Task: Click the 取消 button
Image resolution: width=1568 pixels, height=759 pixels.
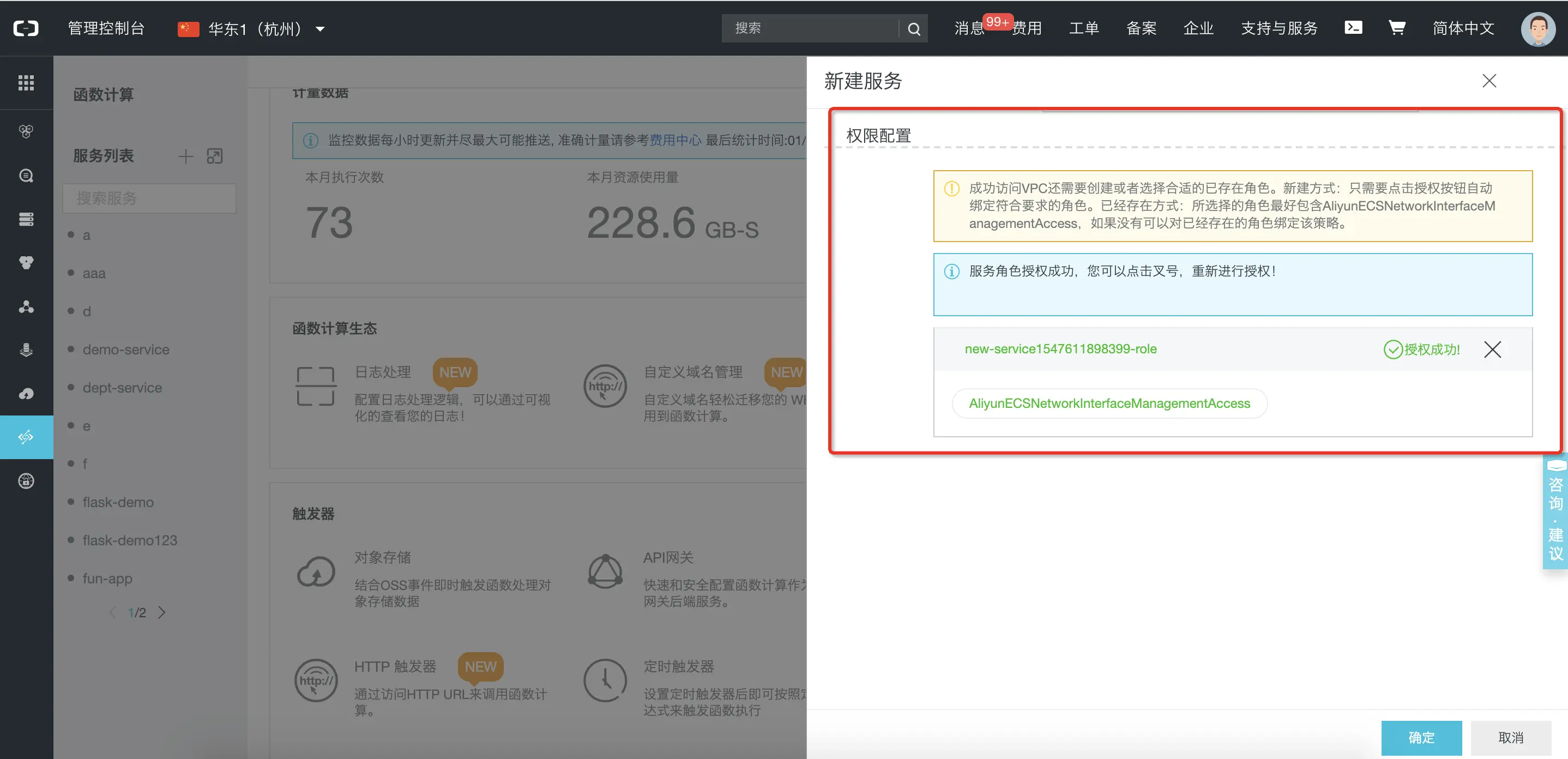Action: 1510,737
